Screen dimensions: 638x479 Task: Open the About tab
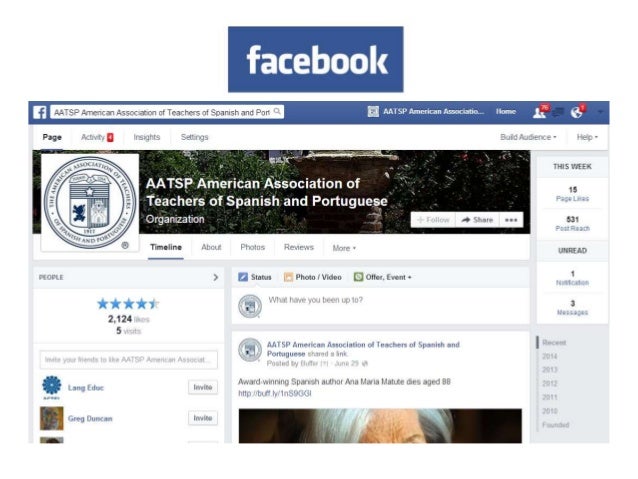coord(211,247)
